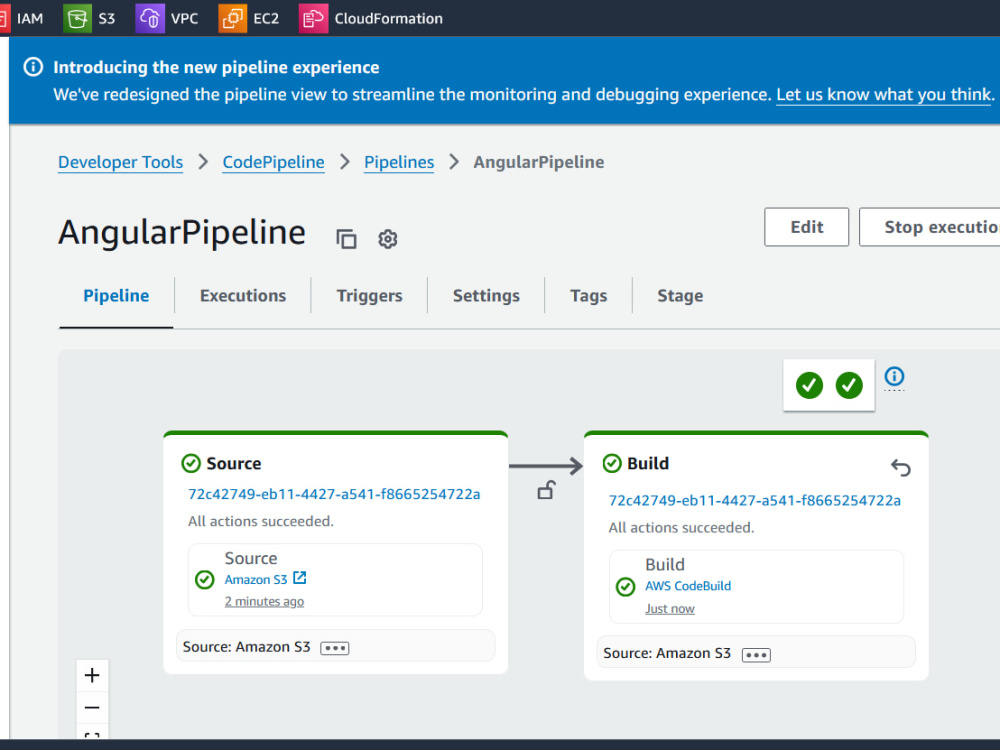Go to Developer Tools breadcrumb

point(121,162)
